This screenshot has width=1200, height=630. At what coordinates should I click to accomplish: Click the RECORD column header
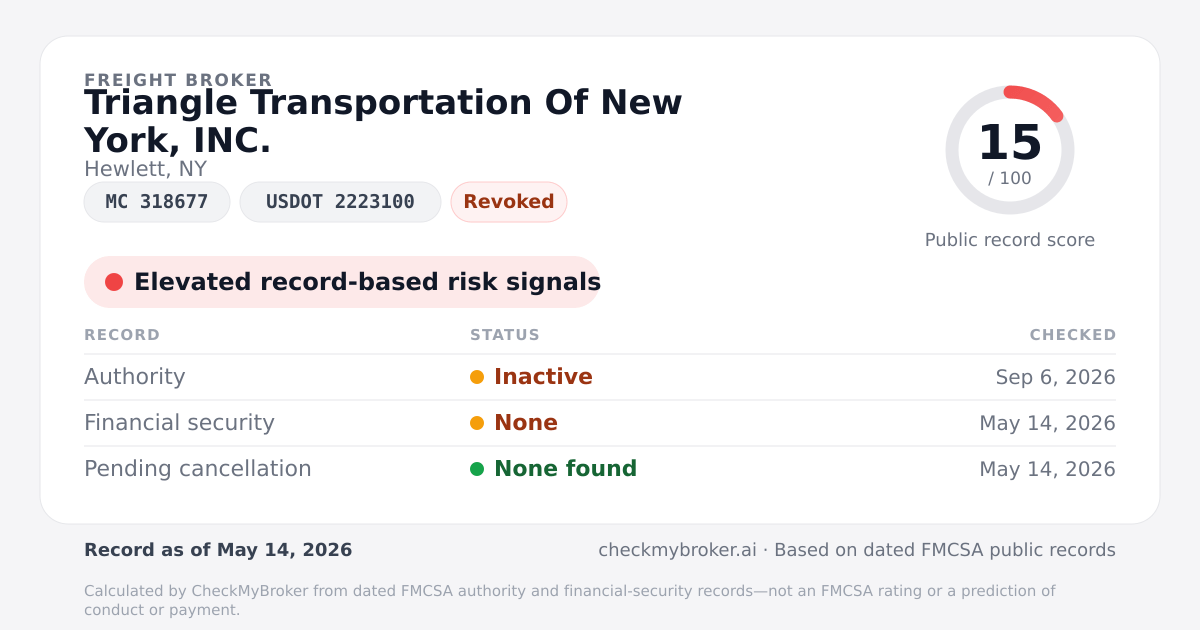122,335
